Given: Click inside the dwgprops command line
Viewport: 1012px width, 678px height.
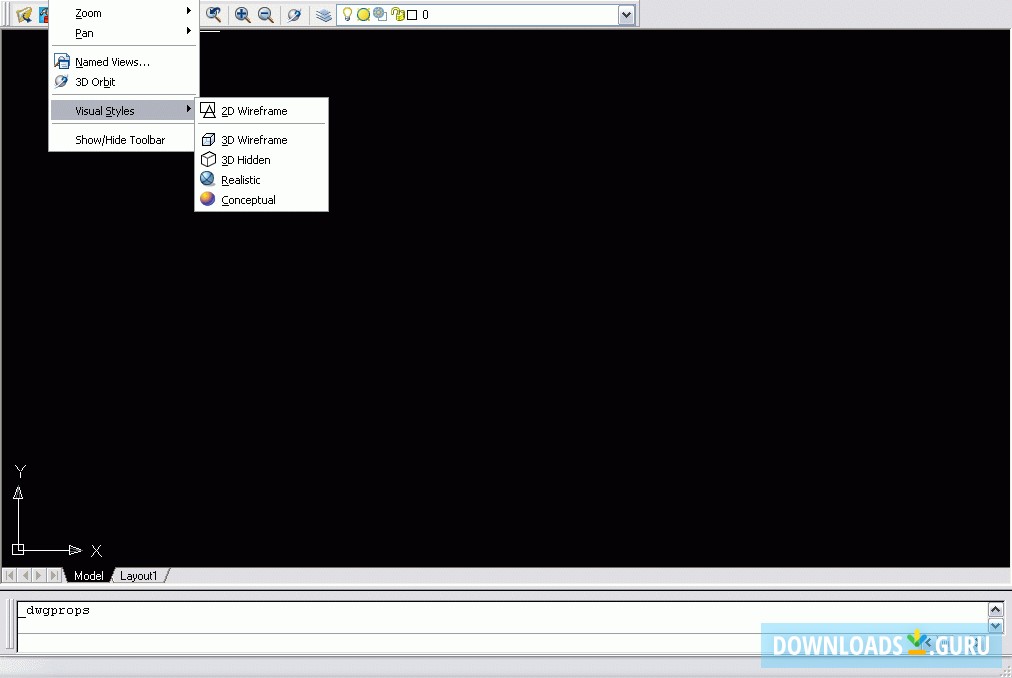Looking at the screenshot, I should click(300, 609).
